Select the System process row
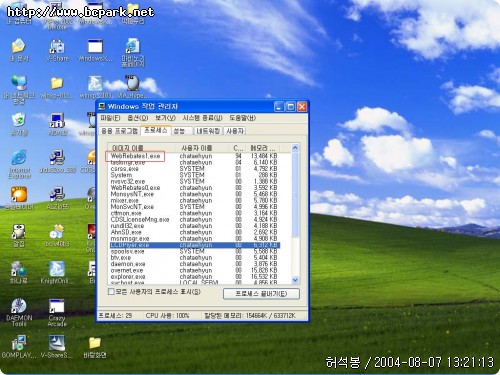The image size is (500, 375). (195, 175)
